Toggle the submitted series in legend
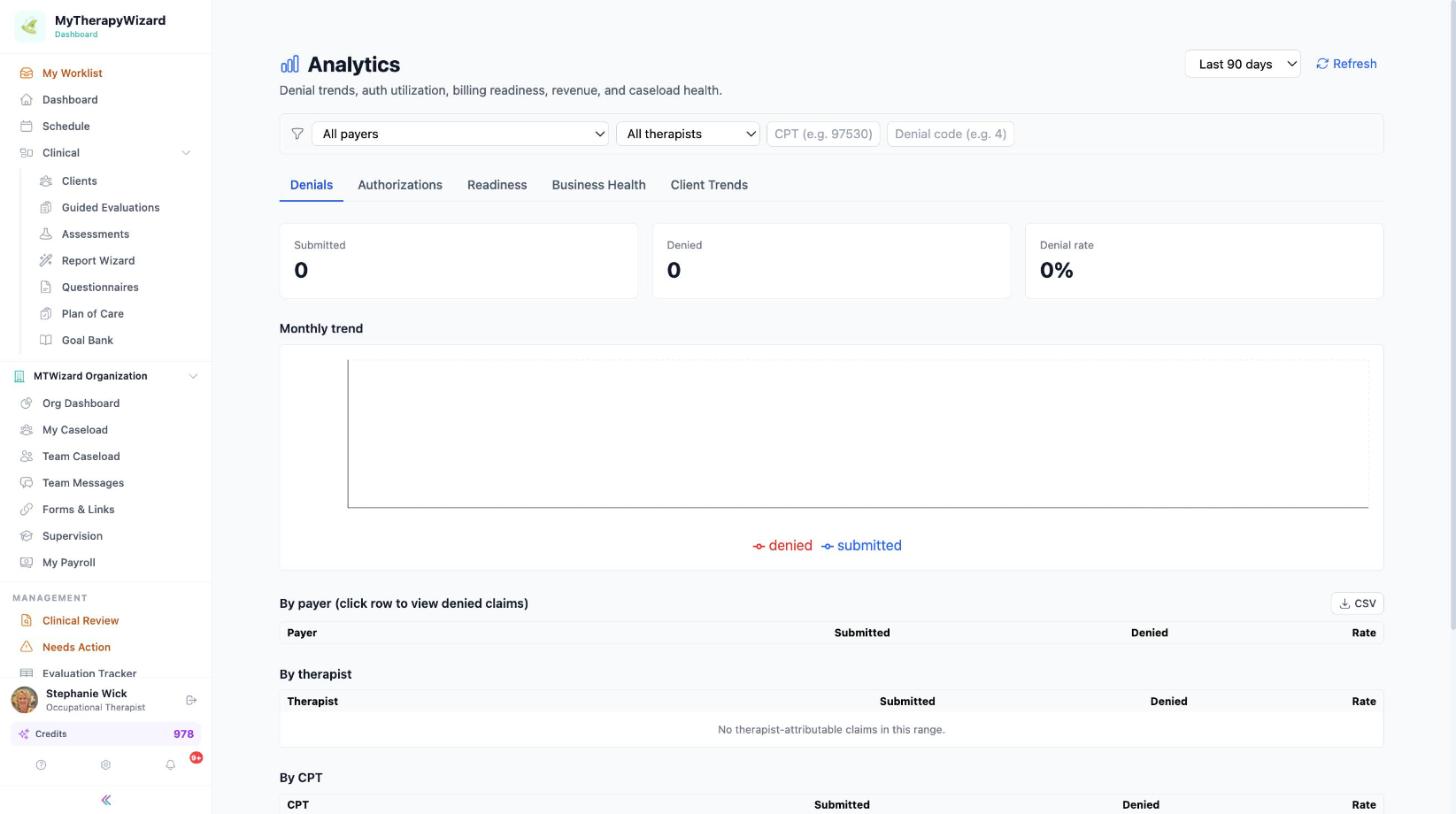The width and height of the screenshot is (1456, 814). click(861, 546)
